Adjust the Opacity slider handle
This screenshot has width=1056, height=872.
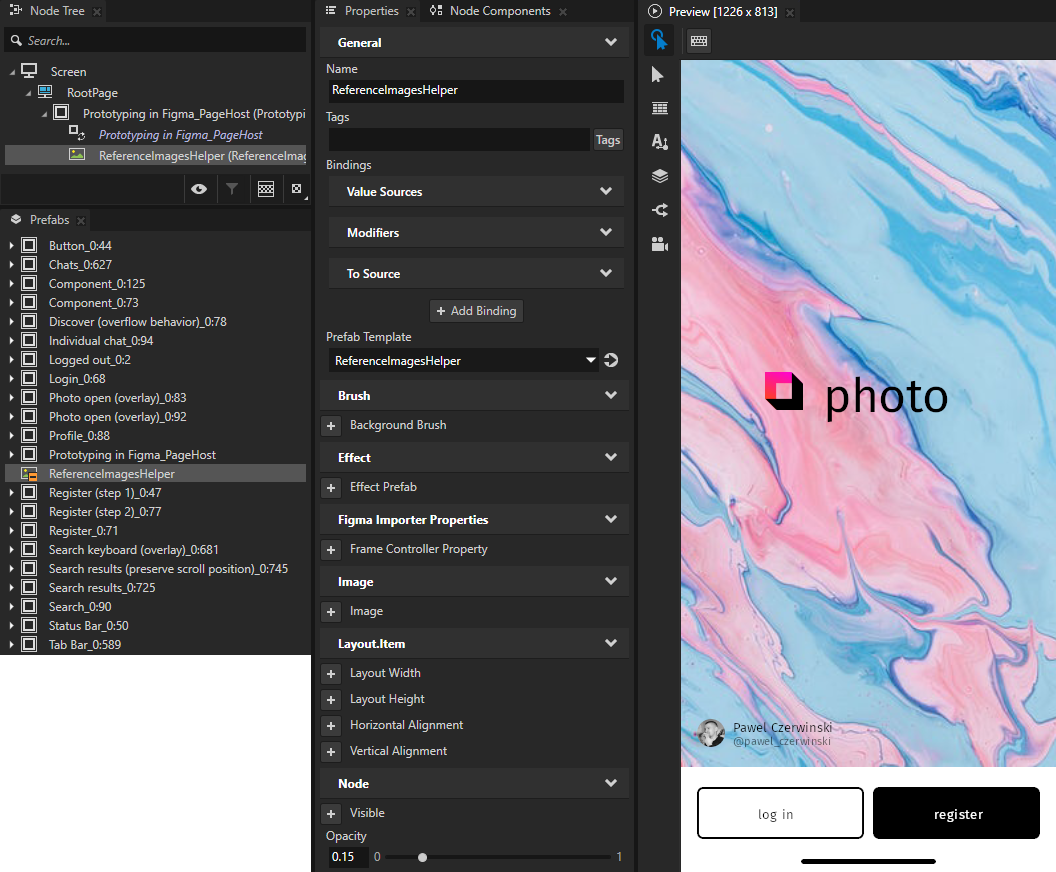coord(422,857)
